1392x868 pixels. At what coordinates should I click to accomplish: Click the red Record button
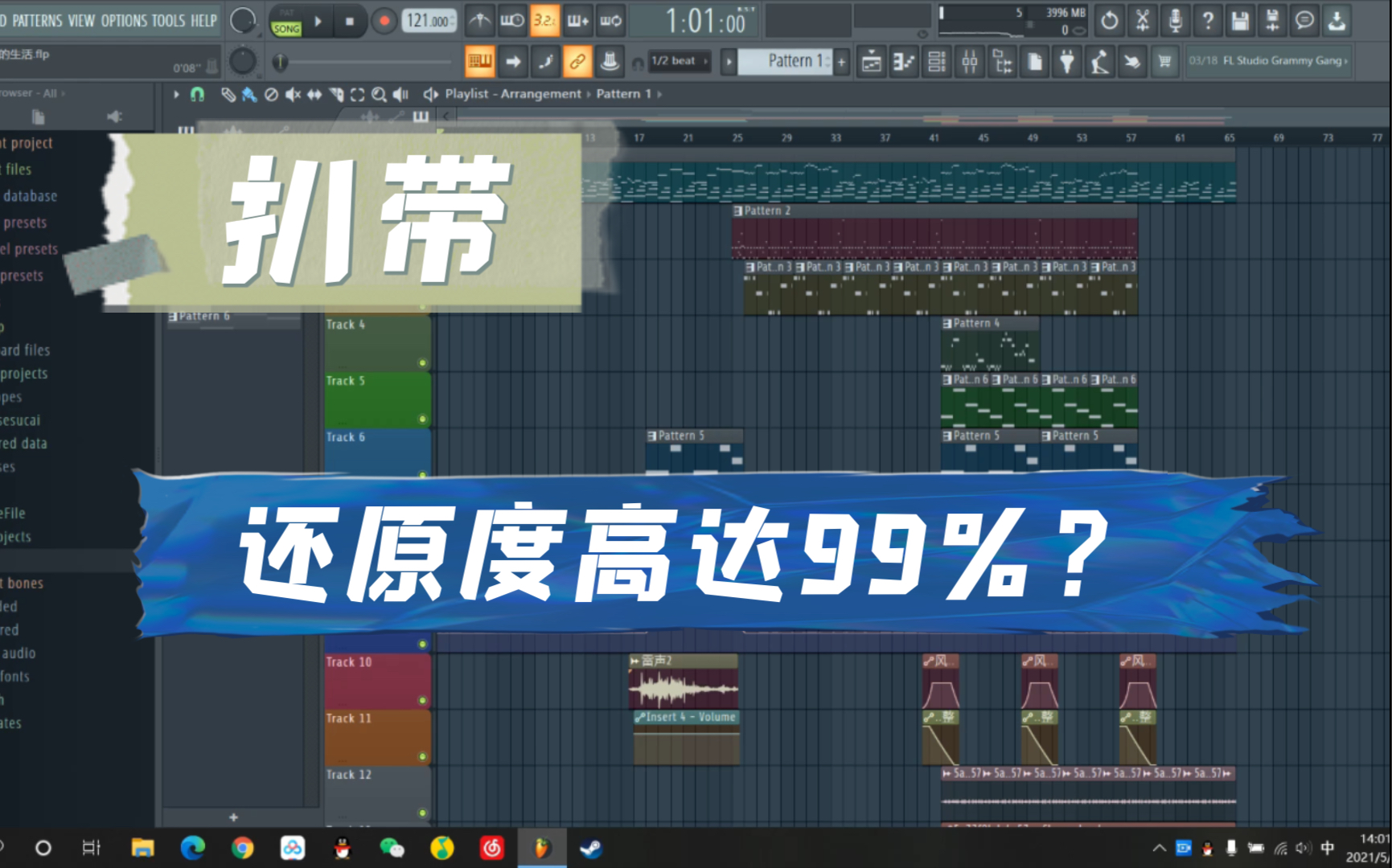coord(384,22)
